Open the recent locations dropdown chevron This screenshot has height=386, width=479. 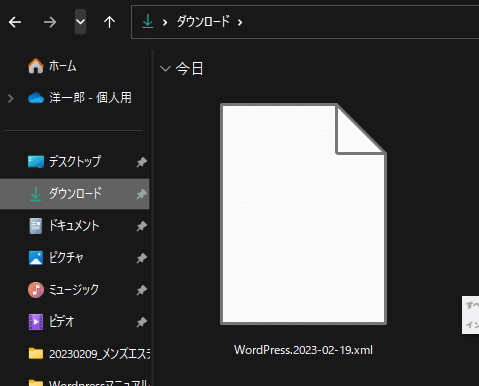80,22
